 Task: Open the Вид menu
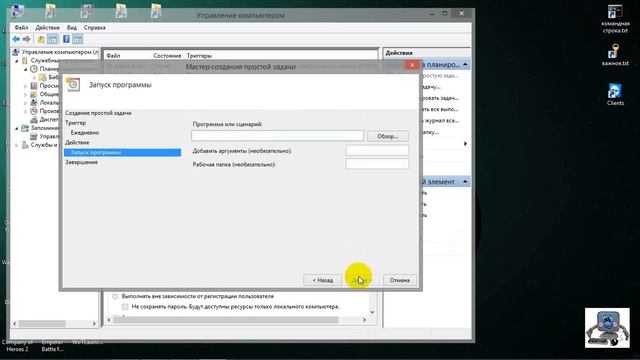pos(72,27)
